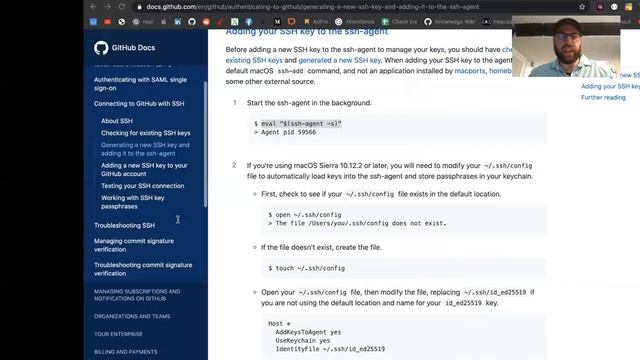640x360 pixels.
Task: Open the Knowledge Wiki GitHub bookmark
Action: coord(449,22)
